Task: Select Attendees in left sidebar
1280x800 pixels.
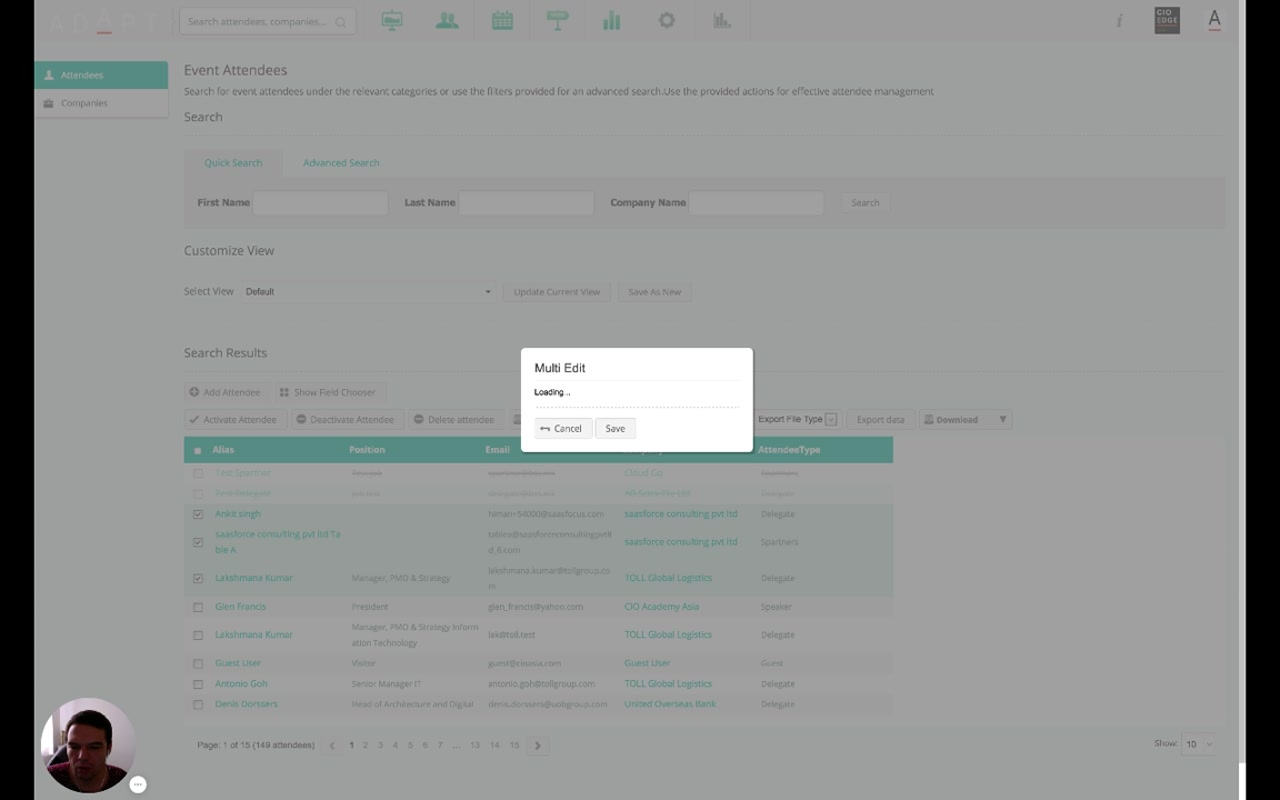Action: 101,75
